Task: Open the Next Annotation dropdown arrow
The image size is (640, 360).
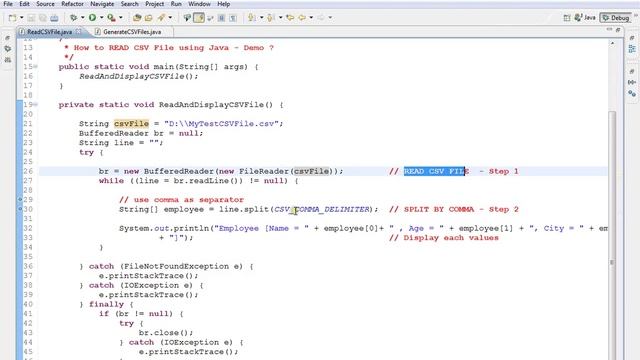Action: (261, 18)
